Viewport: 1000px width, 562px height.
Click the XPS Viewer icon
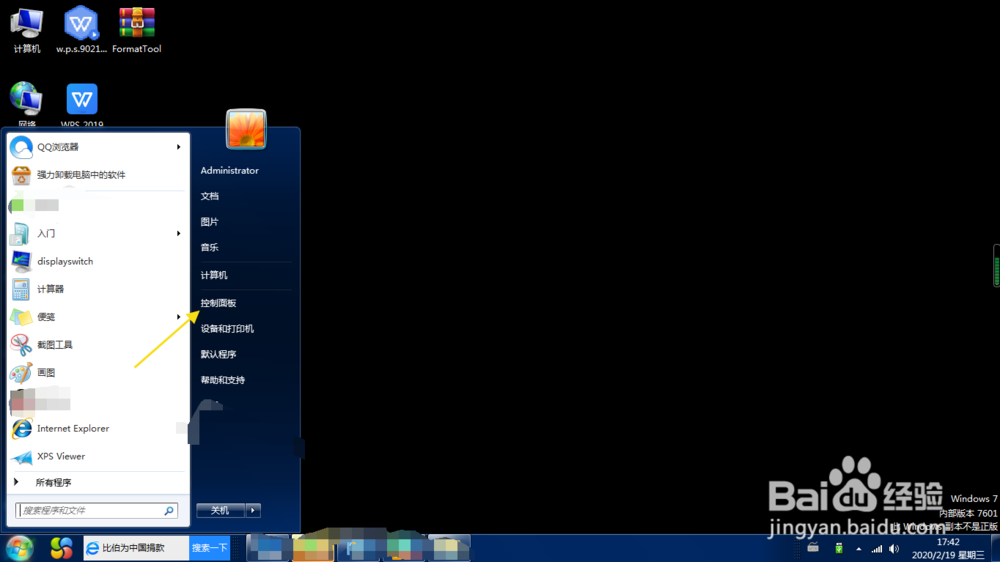(x=21, y=457)
